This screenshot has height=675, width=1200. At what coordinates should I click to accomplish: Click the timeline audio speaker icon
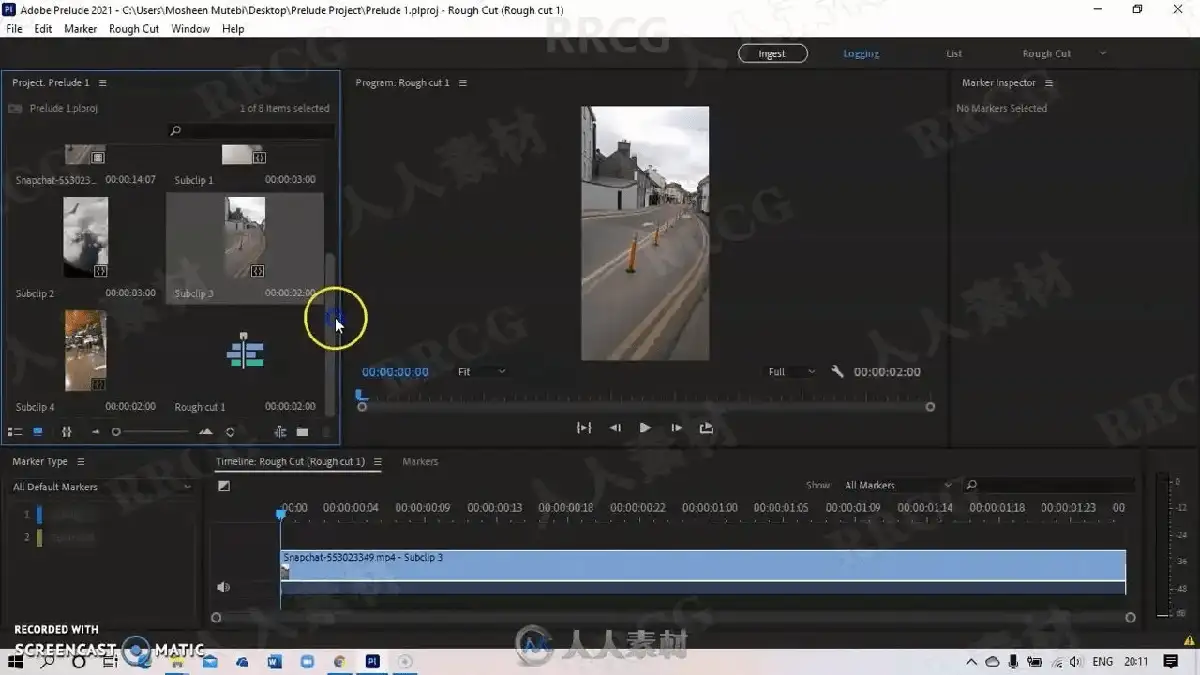[224, 587]
